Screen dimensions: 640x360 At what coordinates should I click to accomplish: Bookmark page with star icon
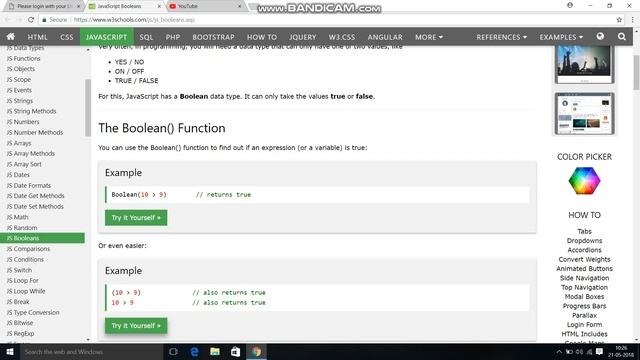619,20
